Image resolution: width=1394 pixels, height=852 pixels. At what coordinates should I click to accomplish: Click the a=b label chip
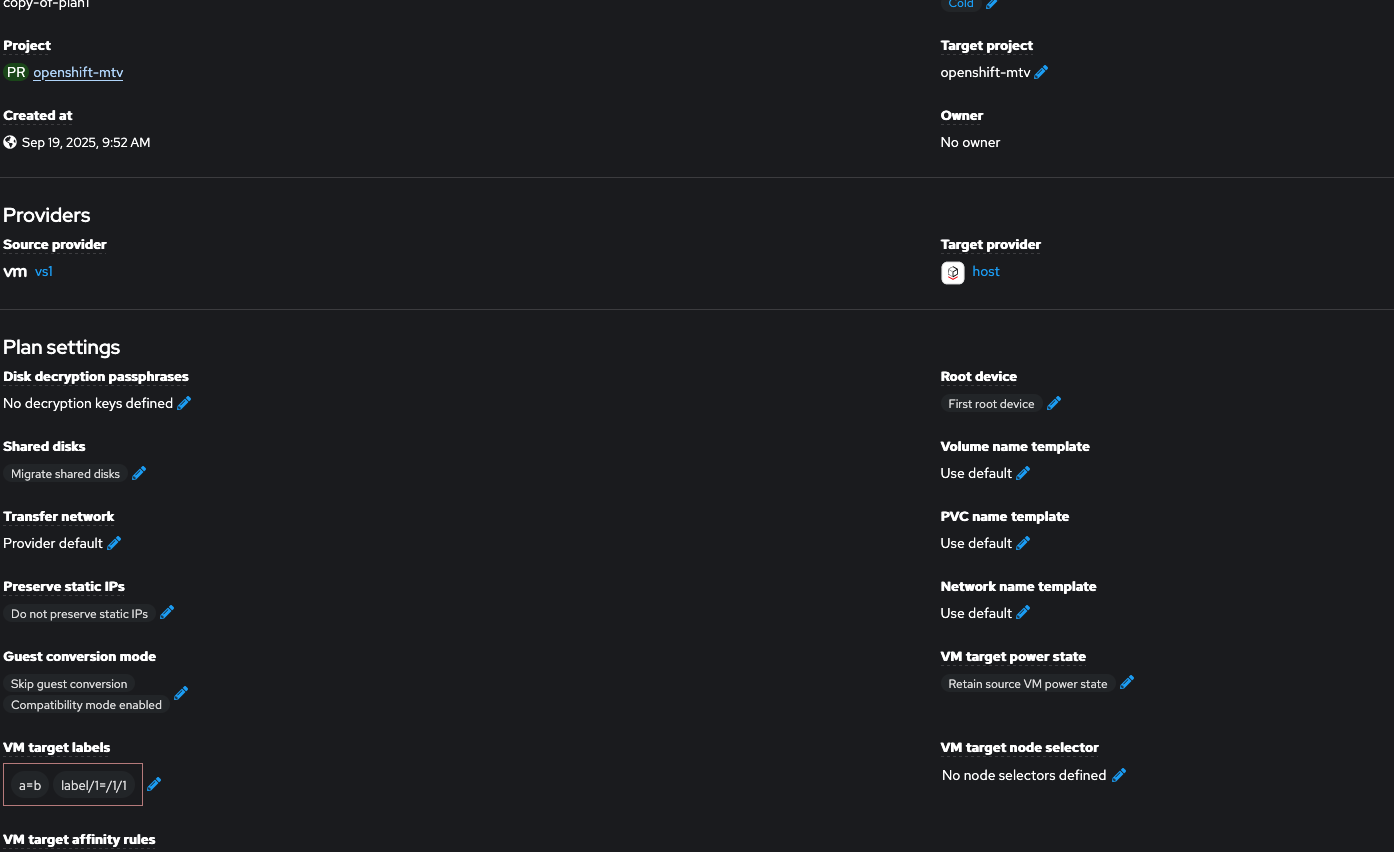click(x=30, y=785)
